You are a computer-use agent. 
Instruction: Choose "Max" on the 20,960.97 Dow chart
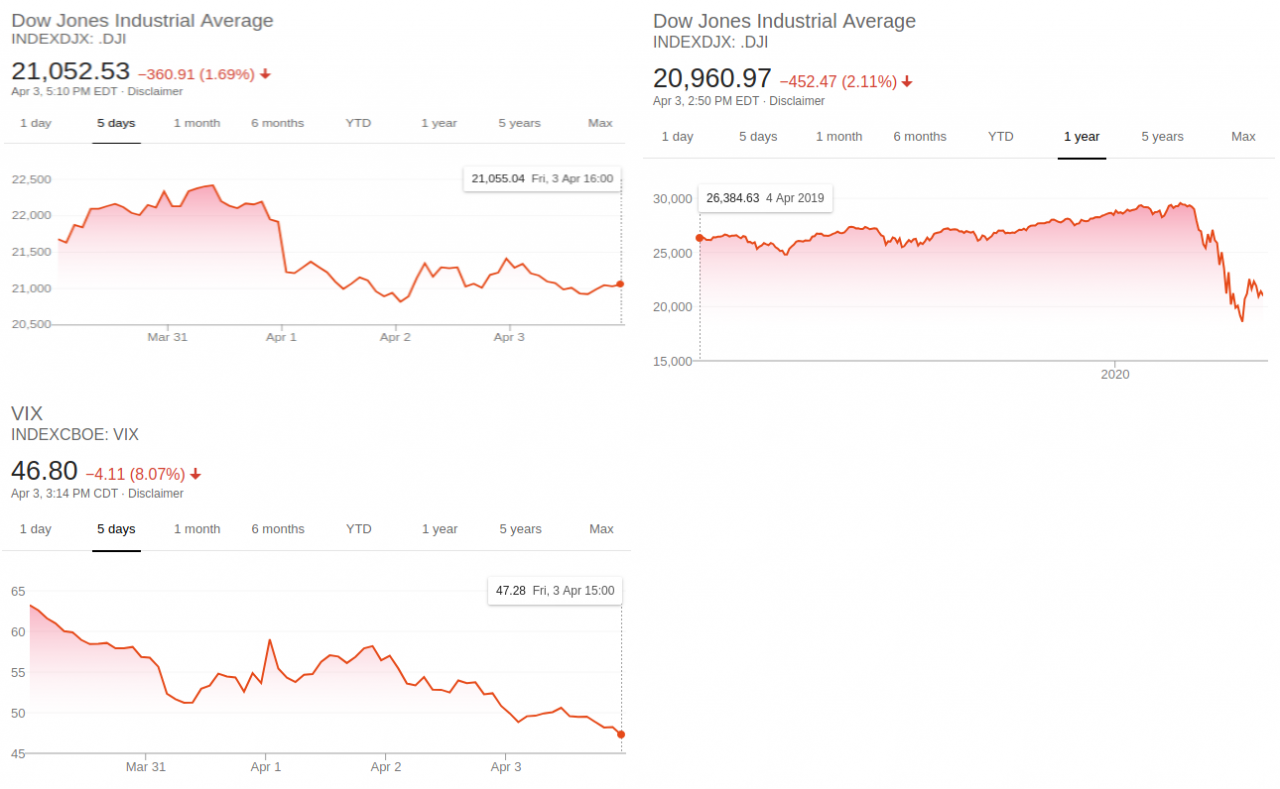tap(1243, 137)
